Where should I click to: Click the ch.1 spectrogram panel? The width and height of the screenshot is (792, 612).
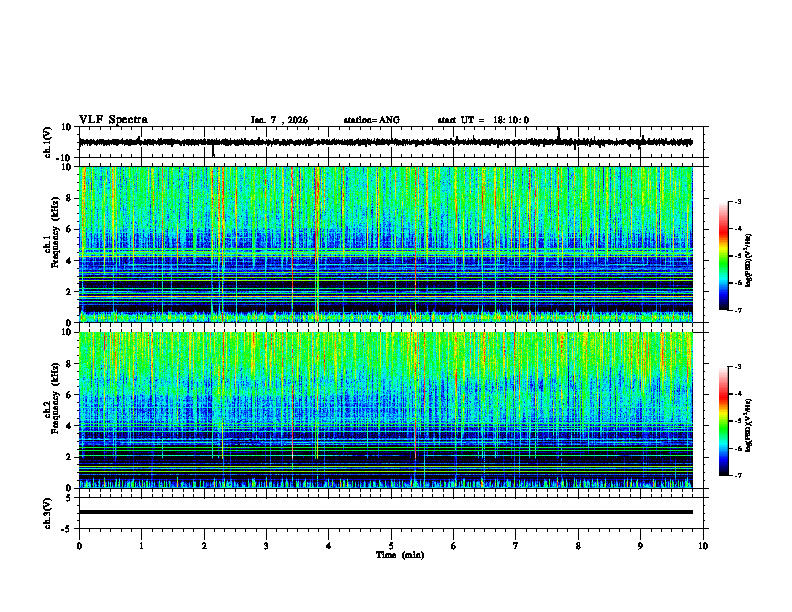(x=385, y=244)
